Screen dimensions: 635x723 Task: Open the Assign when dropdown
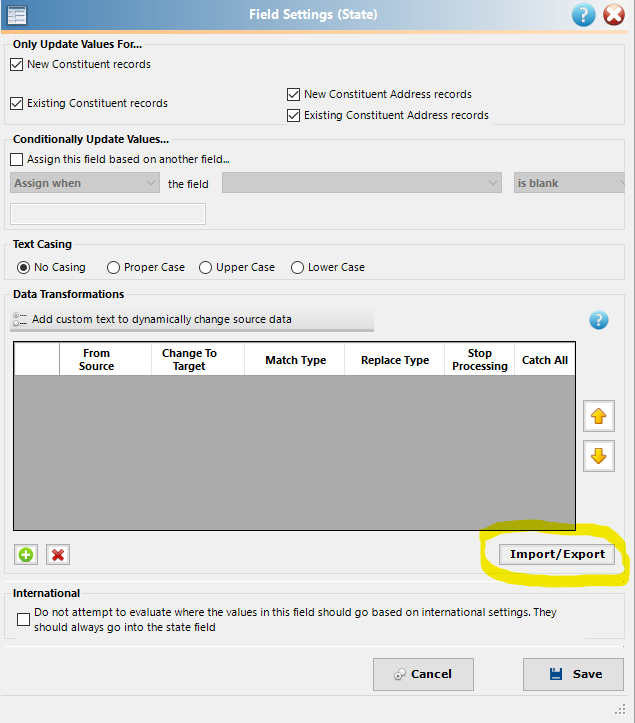[x=85, y=183]
